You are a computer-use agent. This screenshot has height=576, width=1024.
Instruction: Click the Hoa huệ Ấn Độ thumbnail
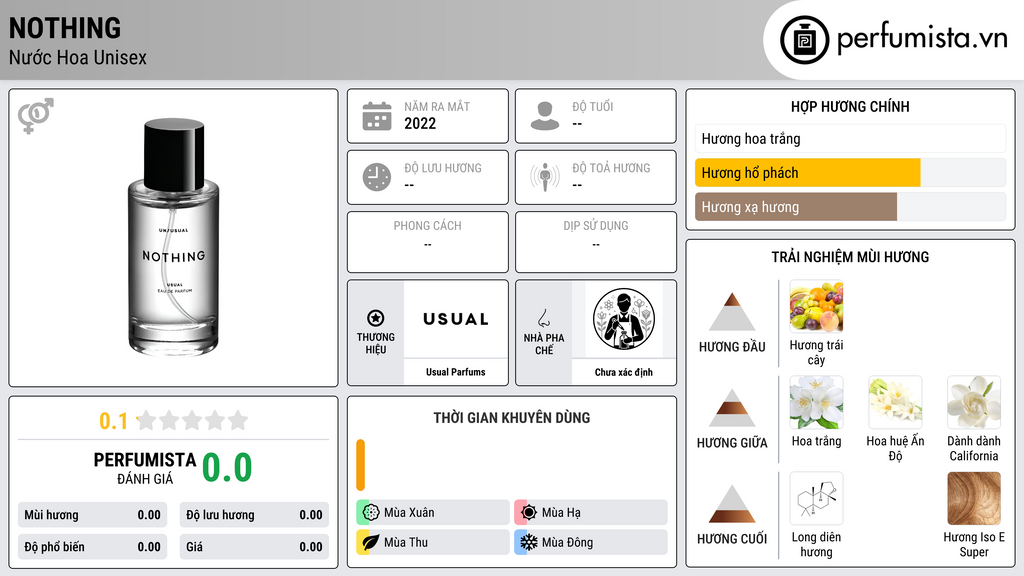(x=895, y=402)
